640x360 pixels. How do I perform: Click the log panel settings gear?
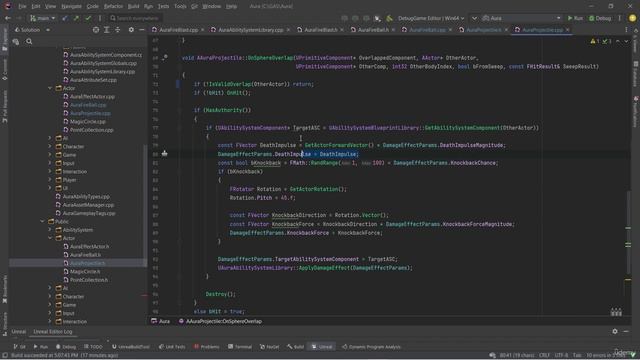[x=615, y=331]
